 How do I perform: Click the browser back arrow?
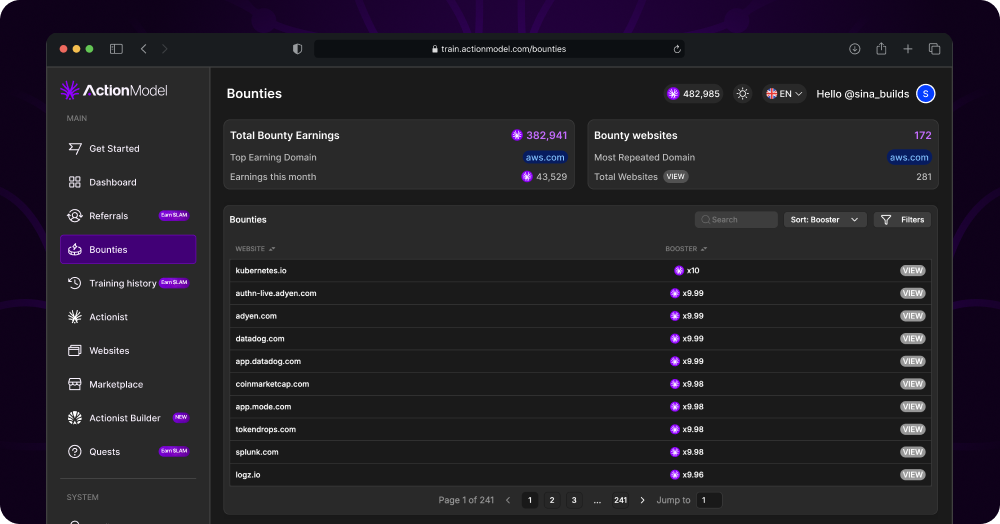(x=143, y=49)
